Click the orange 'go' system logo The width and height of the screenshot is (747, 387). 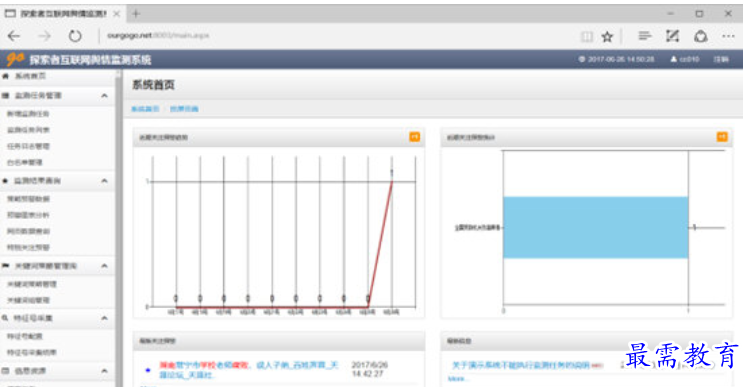tap(15, 59)
